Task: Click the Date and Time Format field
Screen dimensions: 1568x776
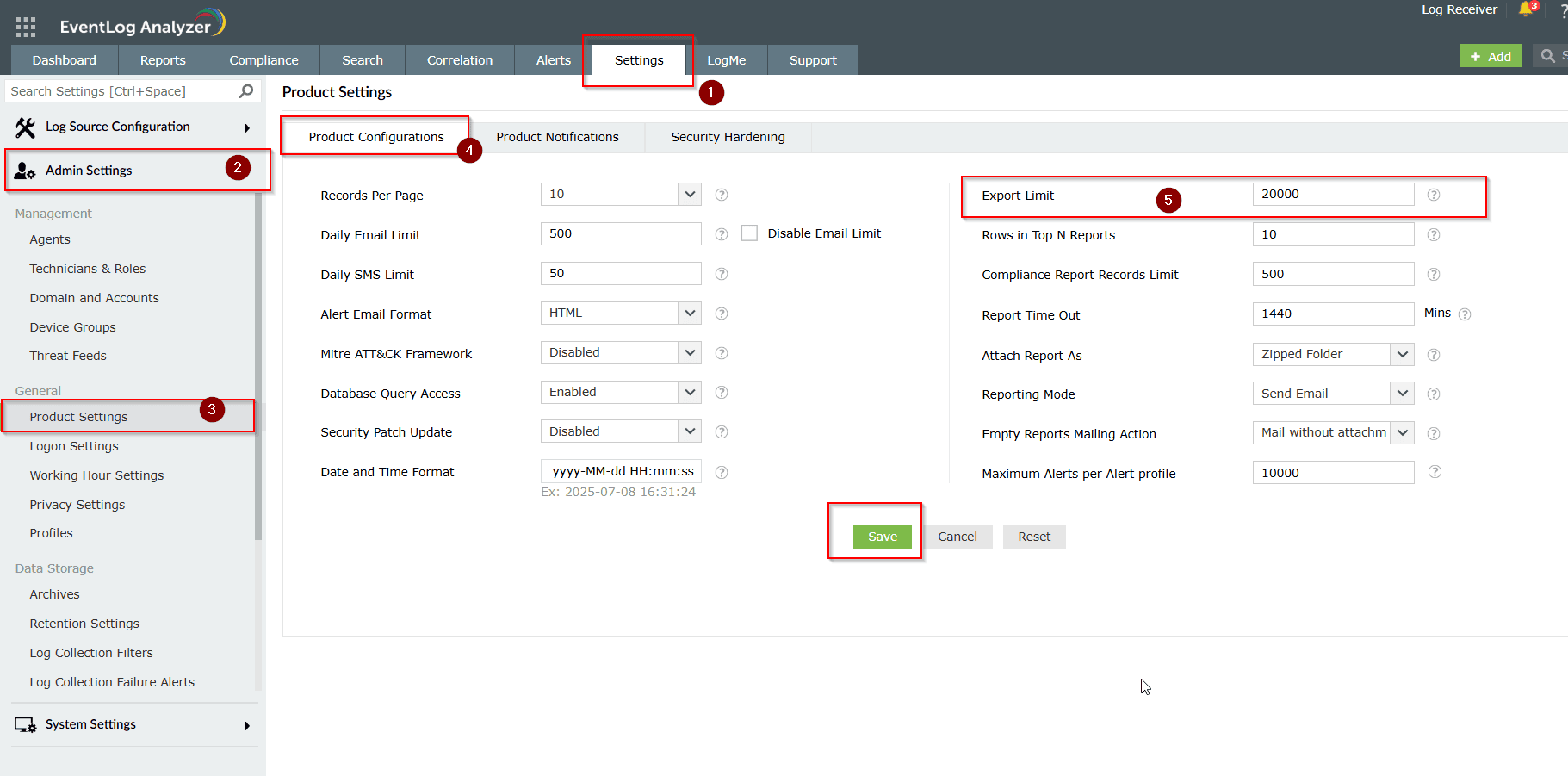Action: pyautogui.click(x=621, y=471)
